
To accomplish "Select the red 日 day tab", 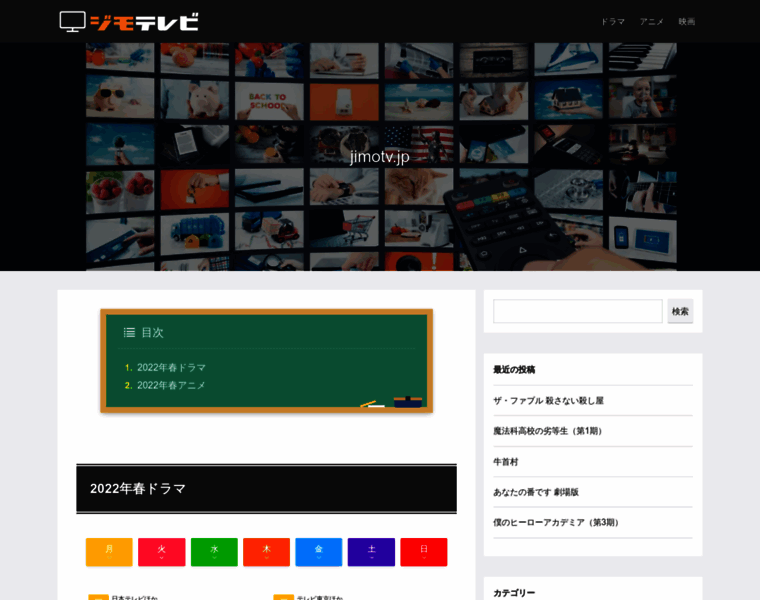I will coord(424,552).
